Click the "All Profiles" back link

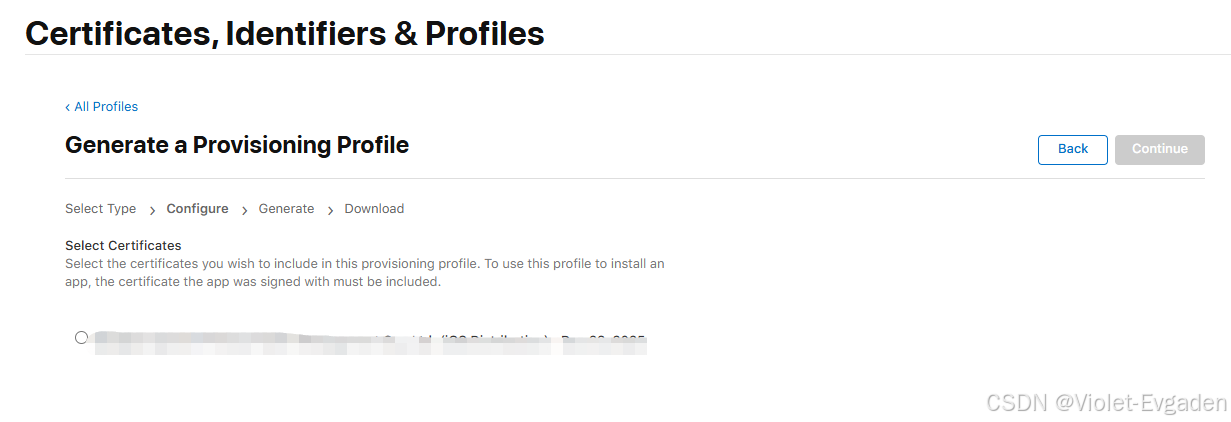(106, 107)
